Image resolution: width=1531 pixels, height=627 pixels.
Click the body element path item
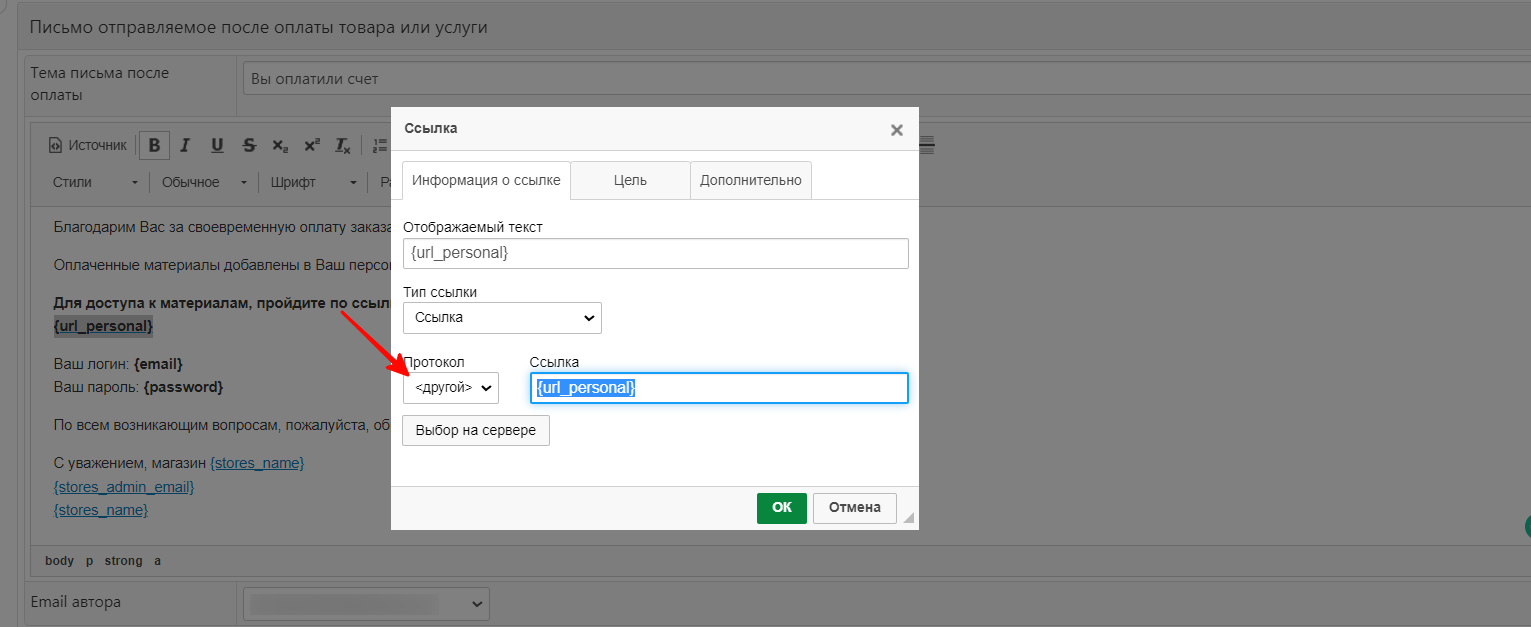(x=60, y=561)
